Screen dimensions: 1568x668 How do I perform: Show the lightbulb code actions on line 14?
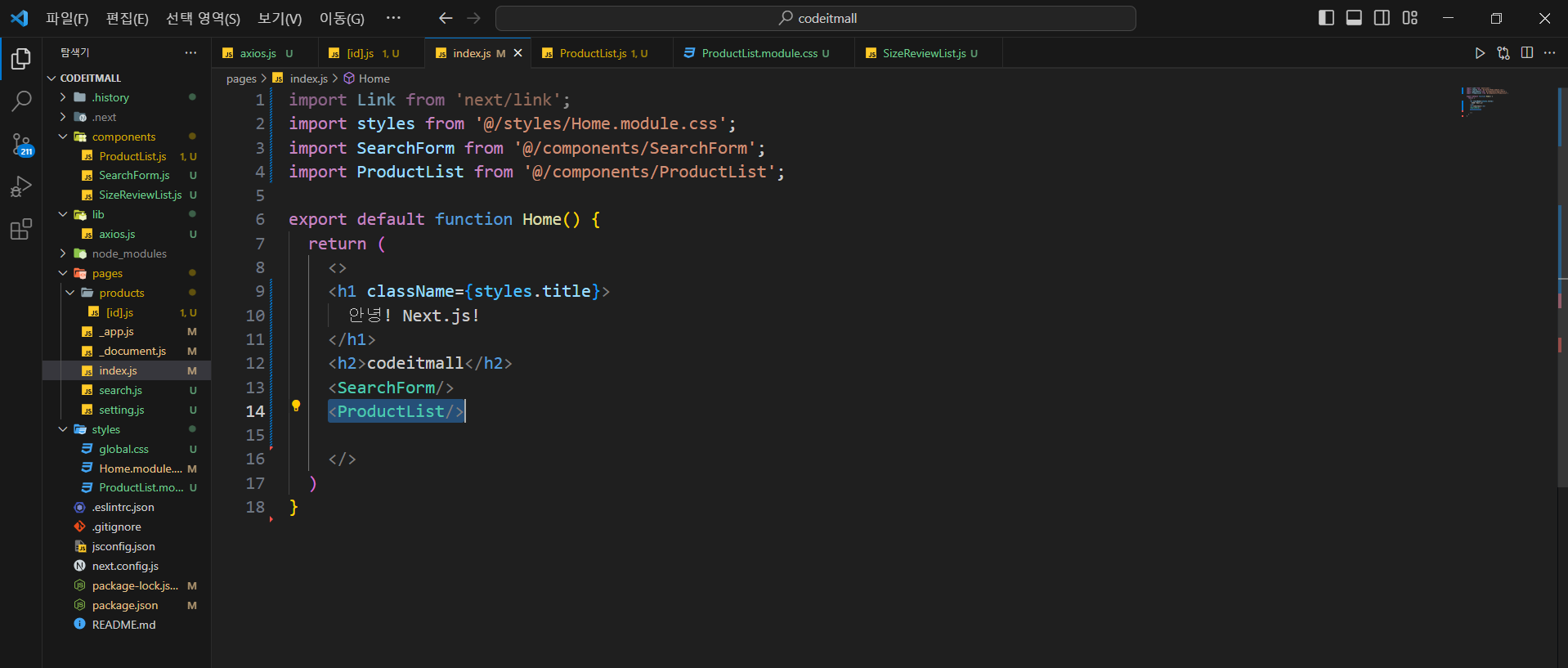(296, 406)
